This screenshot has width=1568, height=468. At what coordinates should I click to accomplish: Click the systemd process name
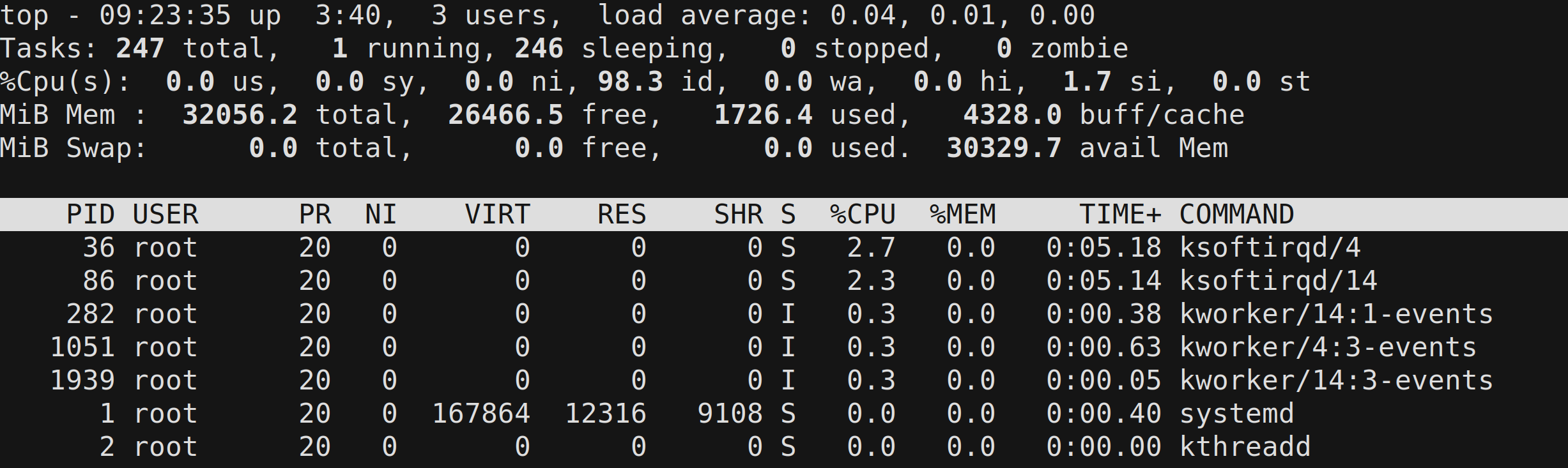click(1237, 414)
